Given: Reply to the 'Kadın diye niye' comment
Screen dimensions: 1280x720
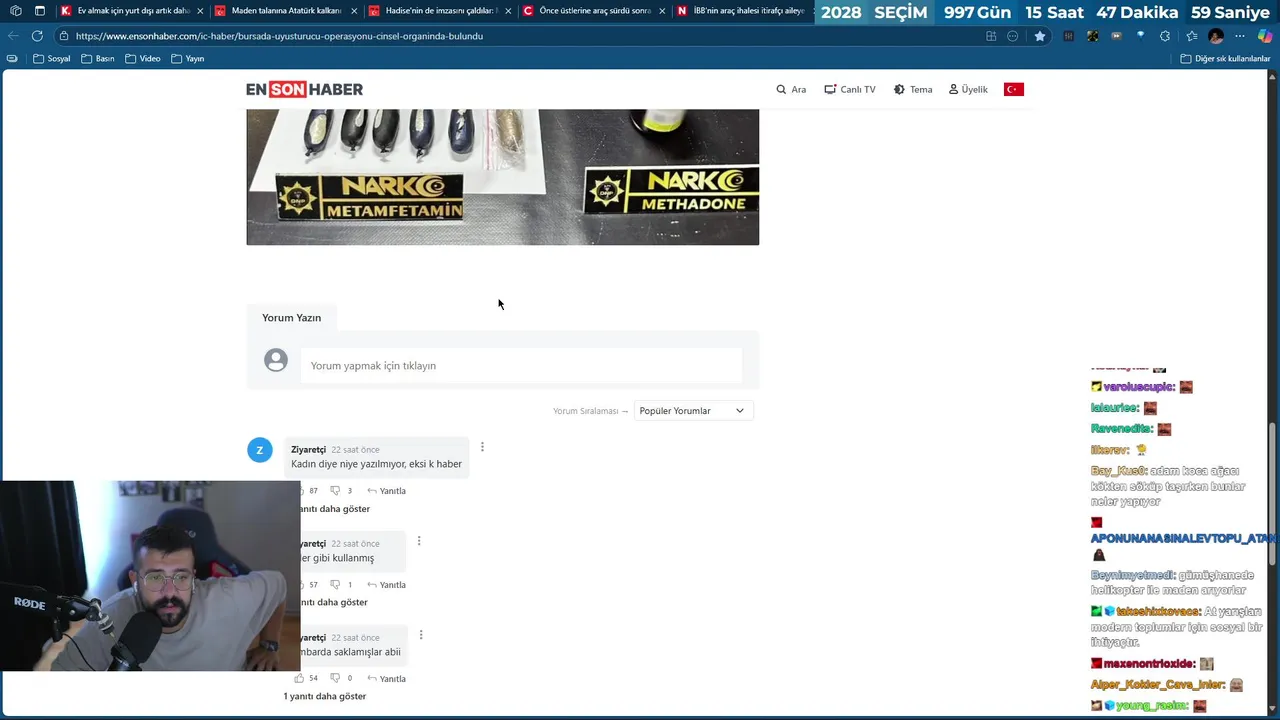Looking at the screenshot, I should click(386, 491).
